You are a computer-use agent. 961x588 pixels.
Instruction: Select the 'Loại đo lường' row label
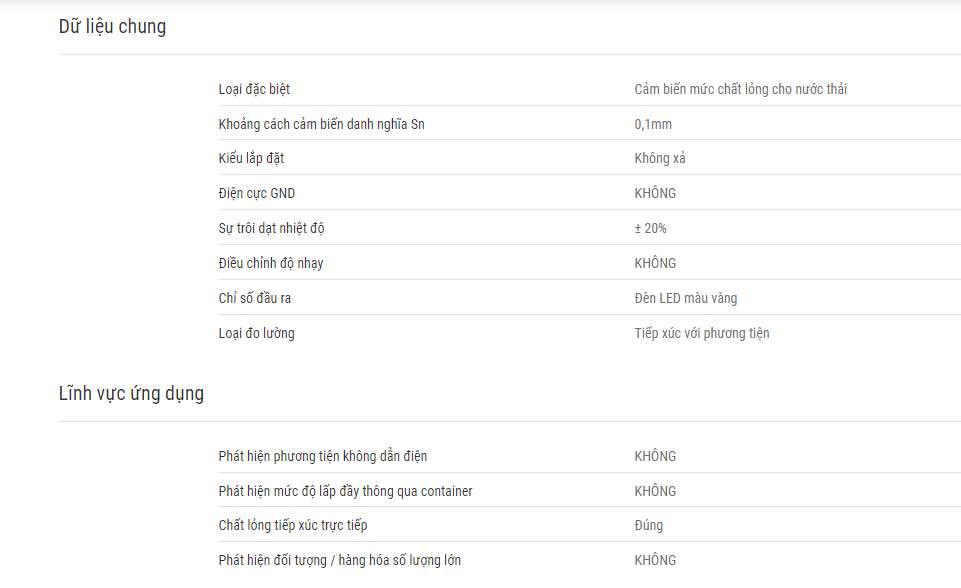257,334
